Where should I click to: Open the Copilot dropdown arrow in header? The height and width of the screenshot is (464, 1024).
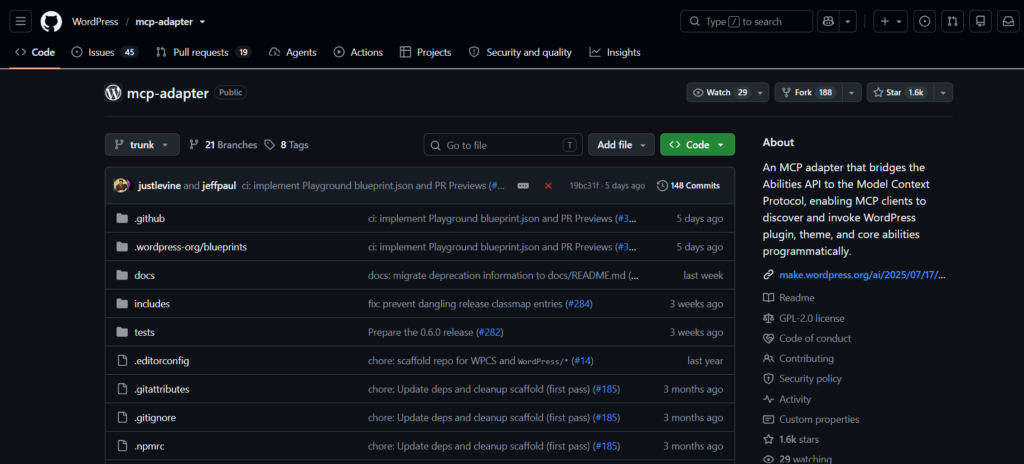coord(848,22)
